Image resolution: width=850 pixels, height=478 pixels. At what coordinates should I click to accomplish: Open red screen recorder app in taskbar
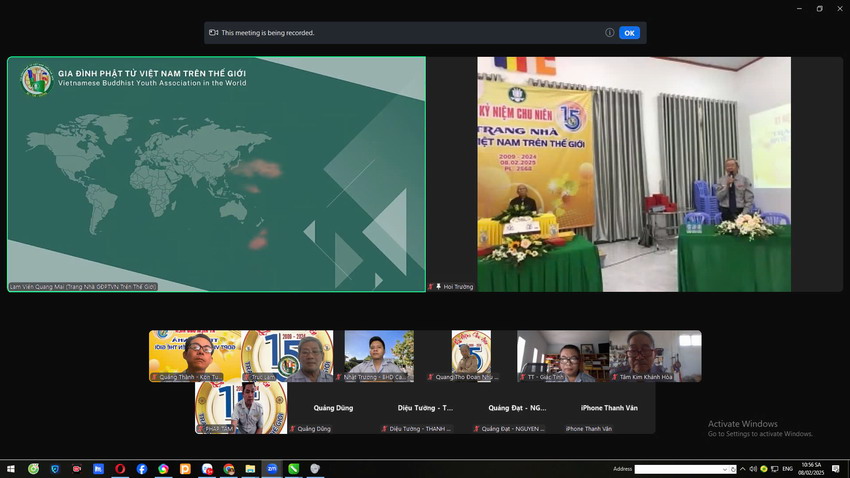[76, 469]
